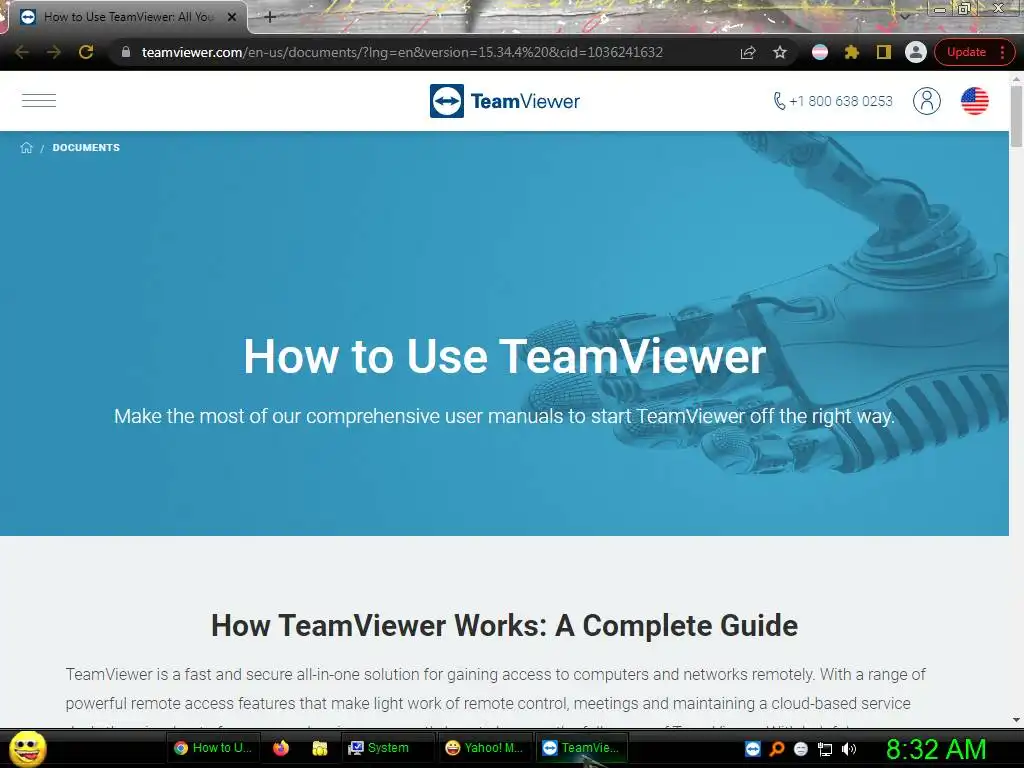Click the round gray tray icon
The width and height of the screenshot is (1024, 768).
pyautogui.click(x=801, y=749)
